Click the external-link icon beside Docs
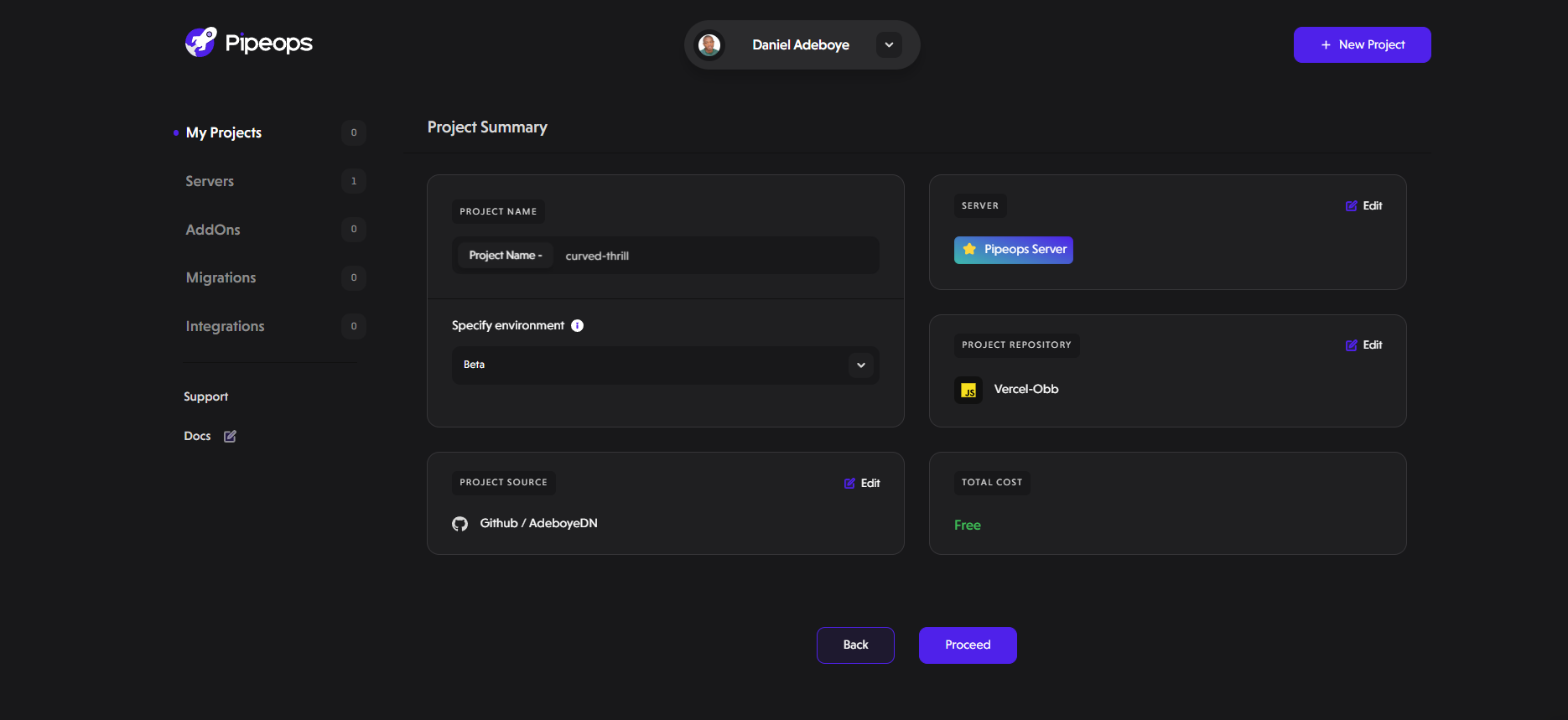Screen dimensions: 1568x720 click(230, 436)
